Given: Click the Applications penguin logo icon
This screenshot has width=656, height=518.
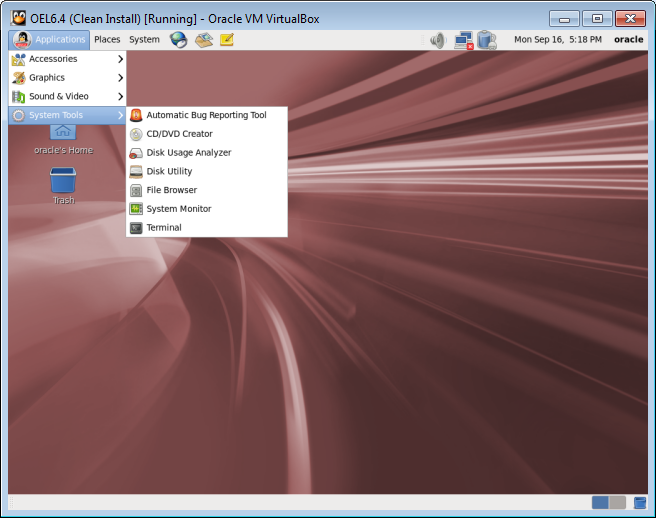Looking at the screenshot, I should [x=22, y=40].
